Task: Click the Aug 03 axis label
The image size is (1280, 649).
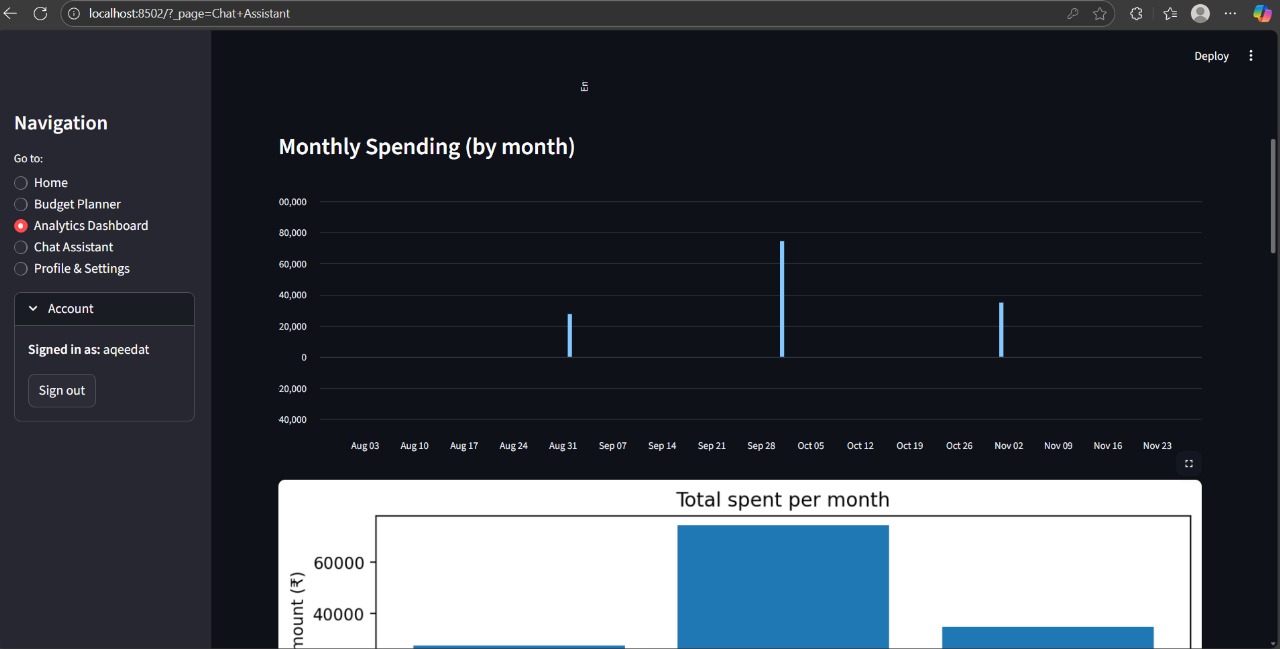Action: [365, 446]
